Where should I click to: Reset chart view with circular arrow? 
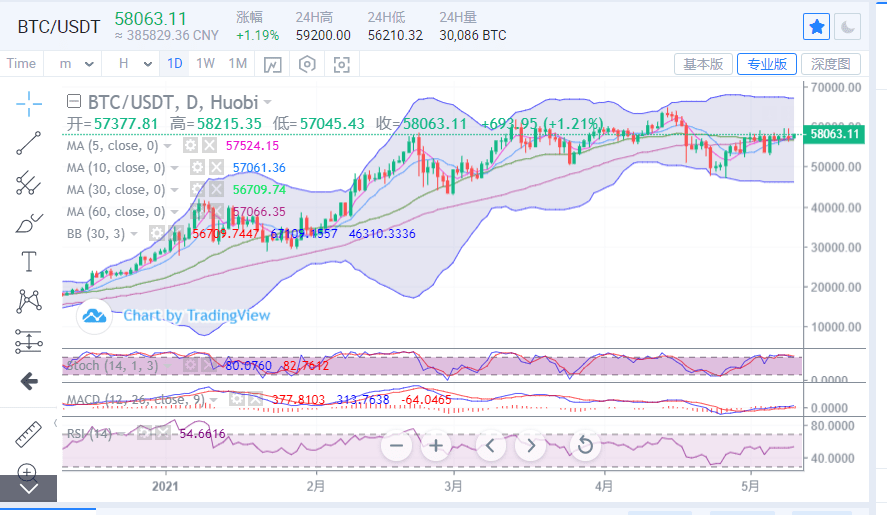(x=585, y=446)
